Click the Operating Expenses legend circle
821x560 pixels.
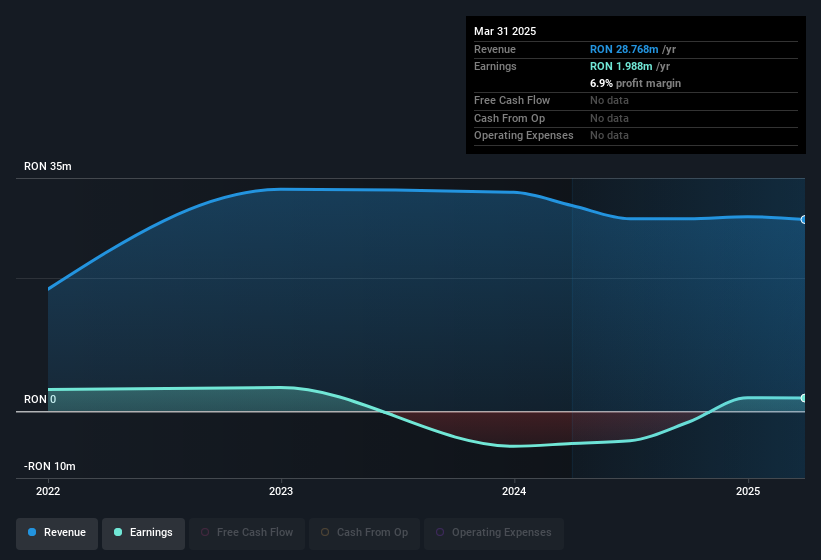pyautogui.click(x=440, y=532)
